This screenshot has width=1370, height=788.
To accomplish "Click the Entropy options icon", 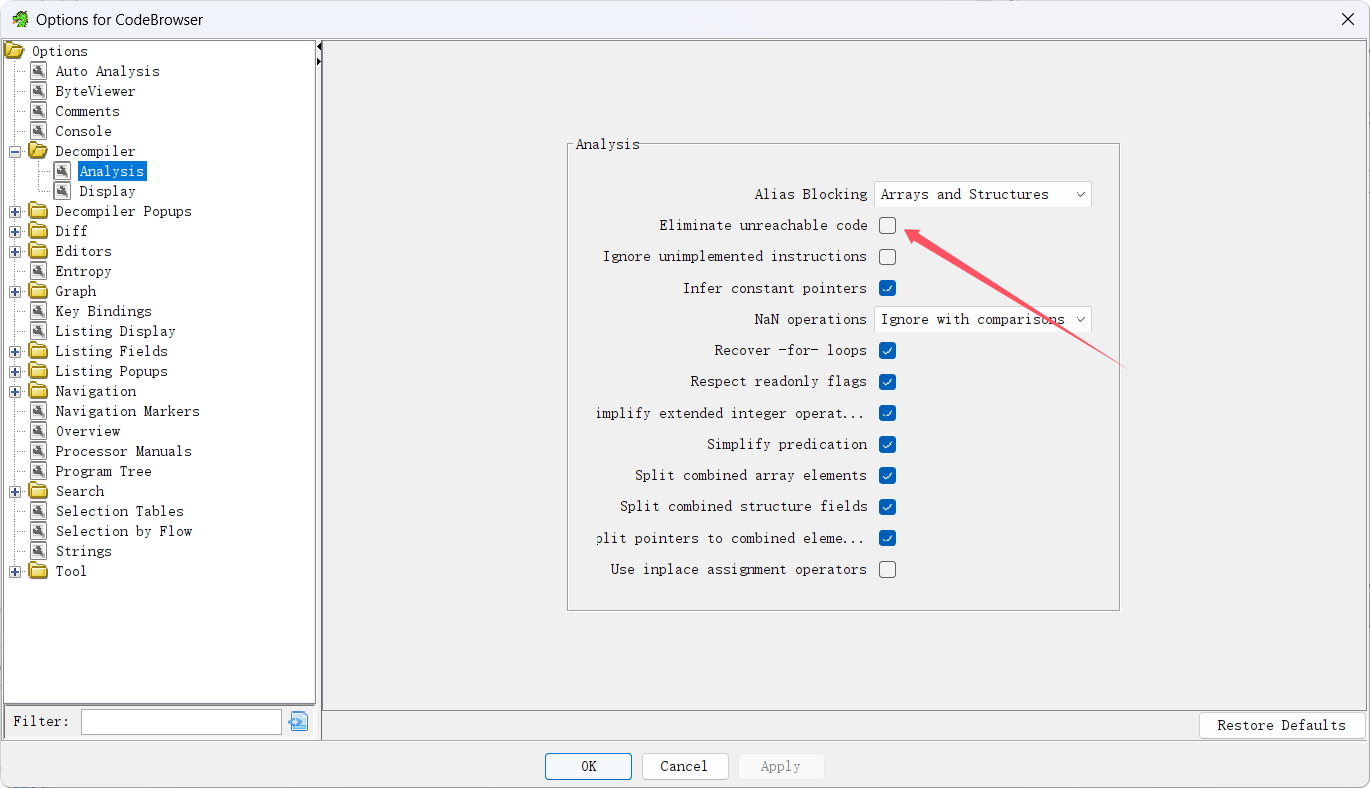I will click(x=38, y=271).
